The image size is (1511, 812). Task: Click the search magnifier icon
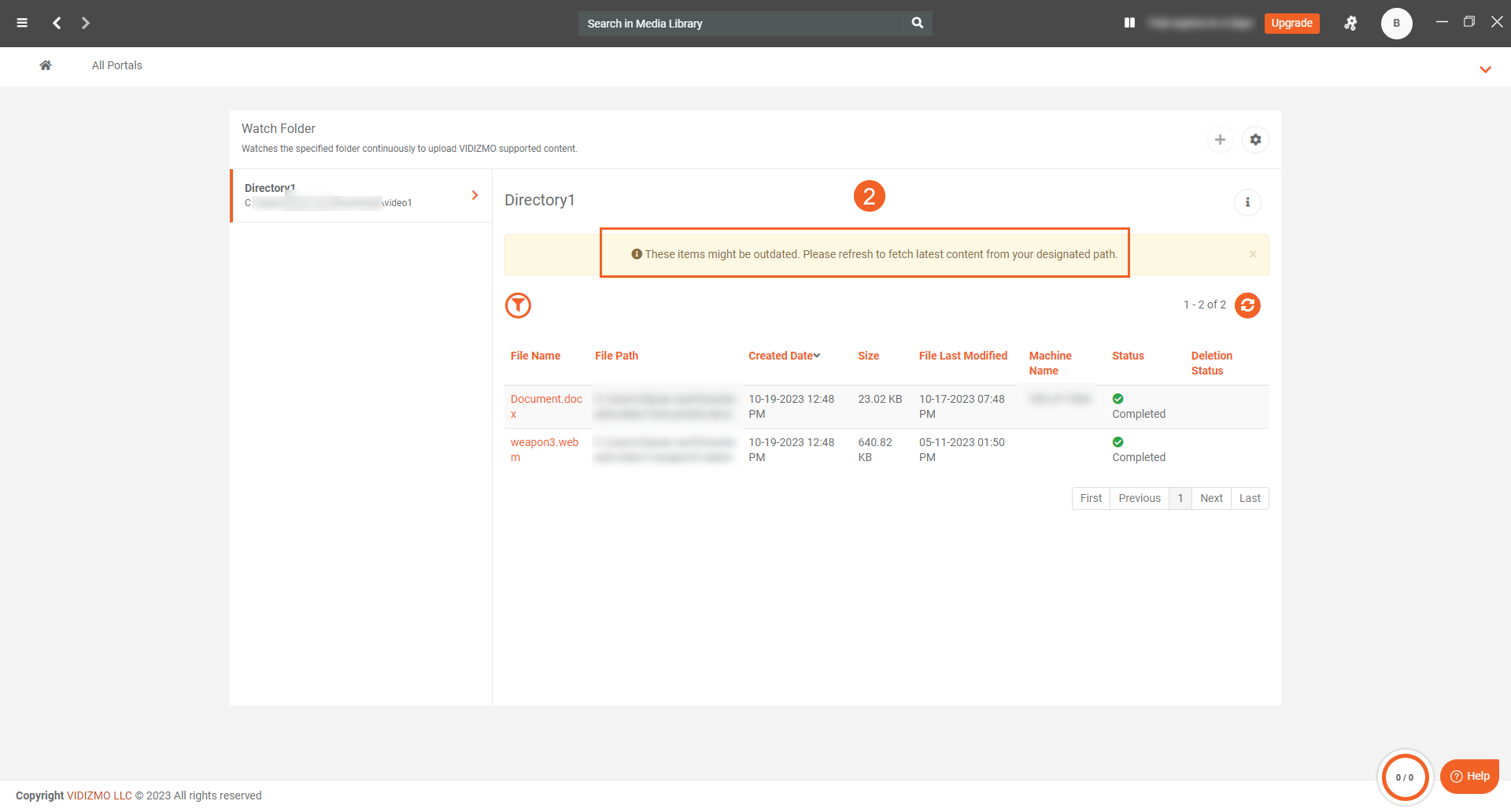tap(917, 23)
